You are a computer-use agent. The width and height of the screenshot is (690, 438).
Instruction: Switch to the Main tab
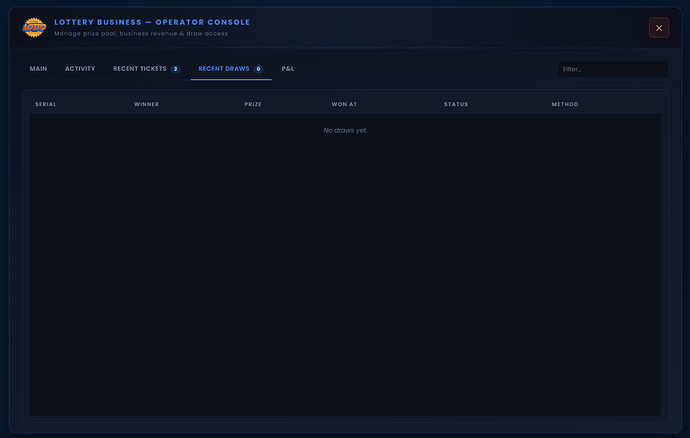click(x=38, y=69)
